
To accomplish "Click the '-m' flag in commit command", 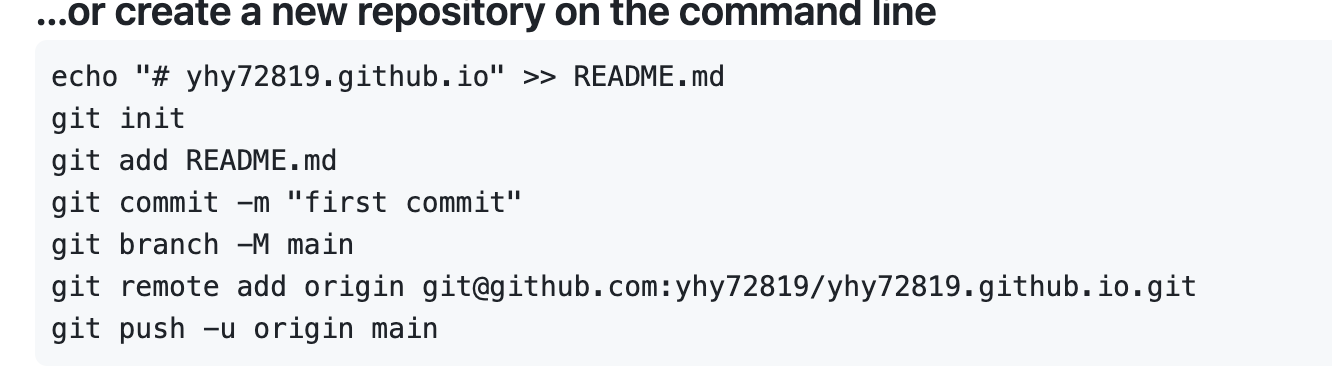I will (253, 203).
